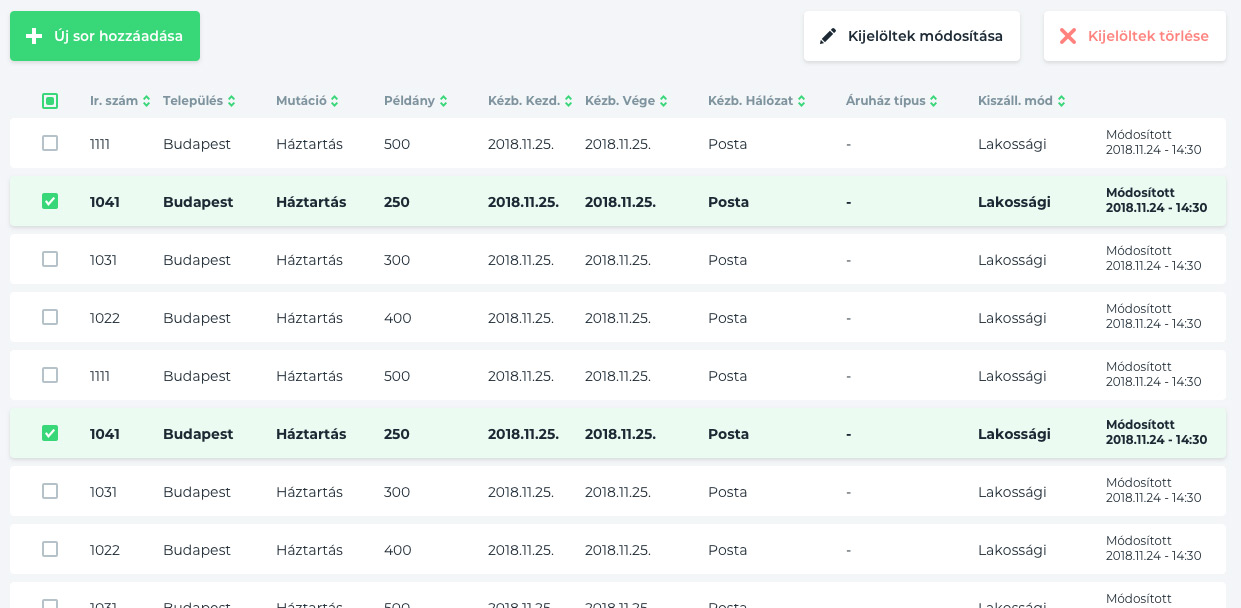The image size is (1241, 608).
Task: Click the Kézb. Kezd. date in second 1022 row
Action: pos(521,550)
